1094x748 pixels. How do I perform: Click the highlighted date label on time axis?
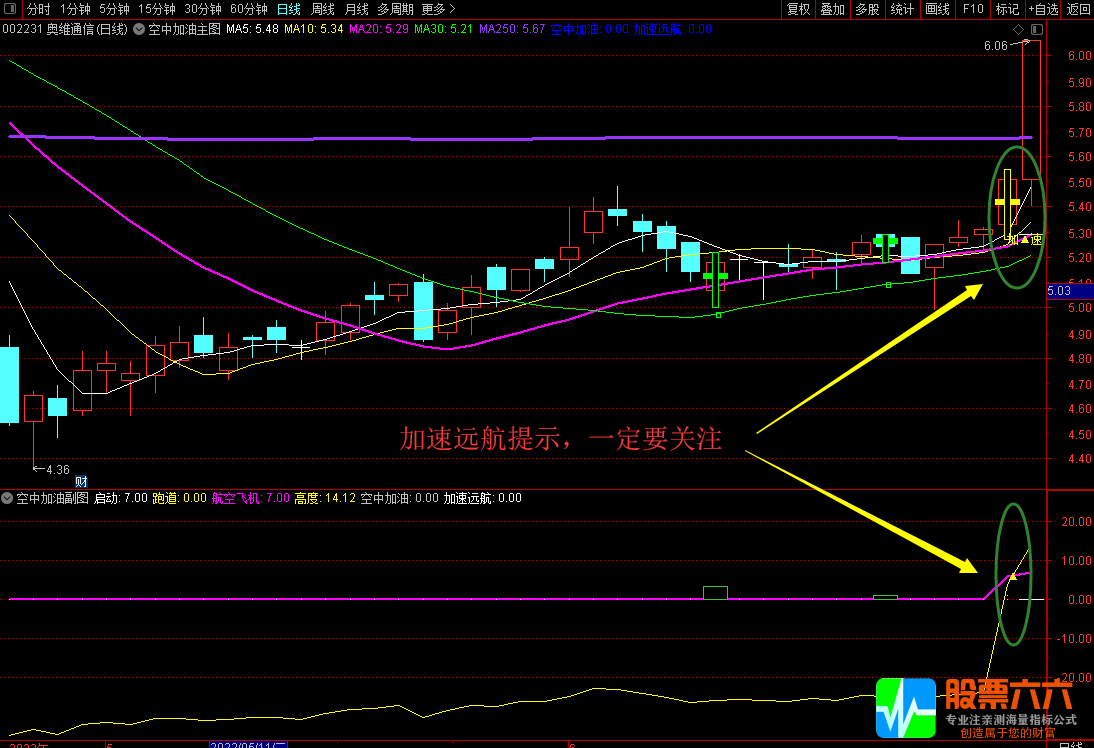(247, 744)
